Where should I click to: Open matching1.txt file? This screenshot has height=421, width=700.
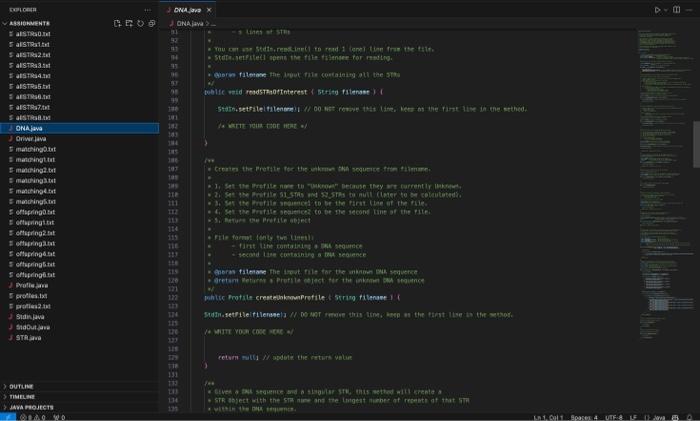click(35, 159)
